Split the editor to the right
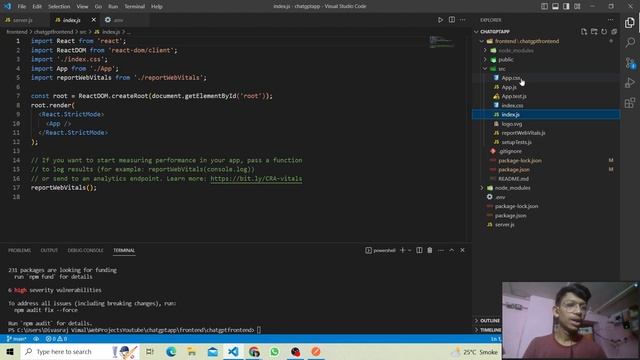This screenshot has width=640, height=360. [452, 20]
